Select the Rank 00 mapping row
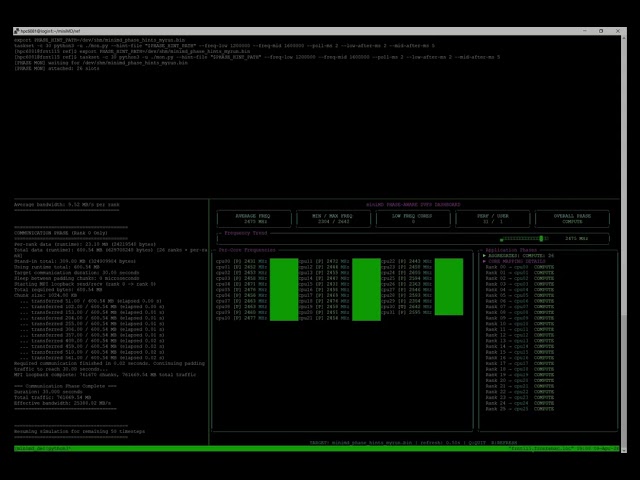 519,267
